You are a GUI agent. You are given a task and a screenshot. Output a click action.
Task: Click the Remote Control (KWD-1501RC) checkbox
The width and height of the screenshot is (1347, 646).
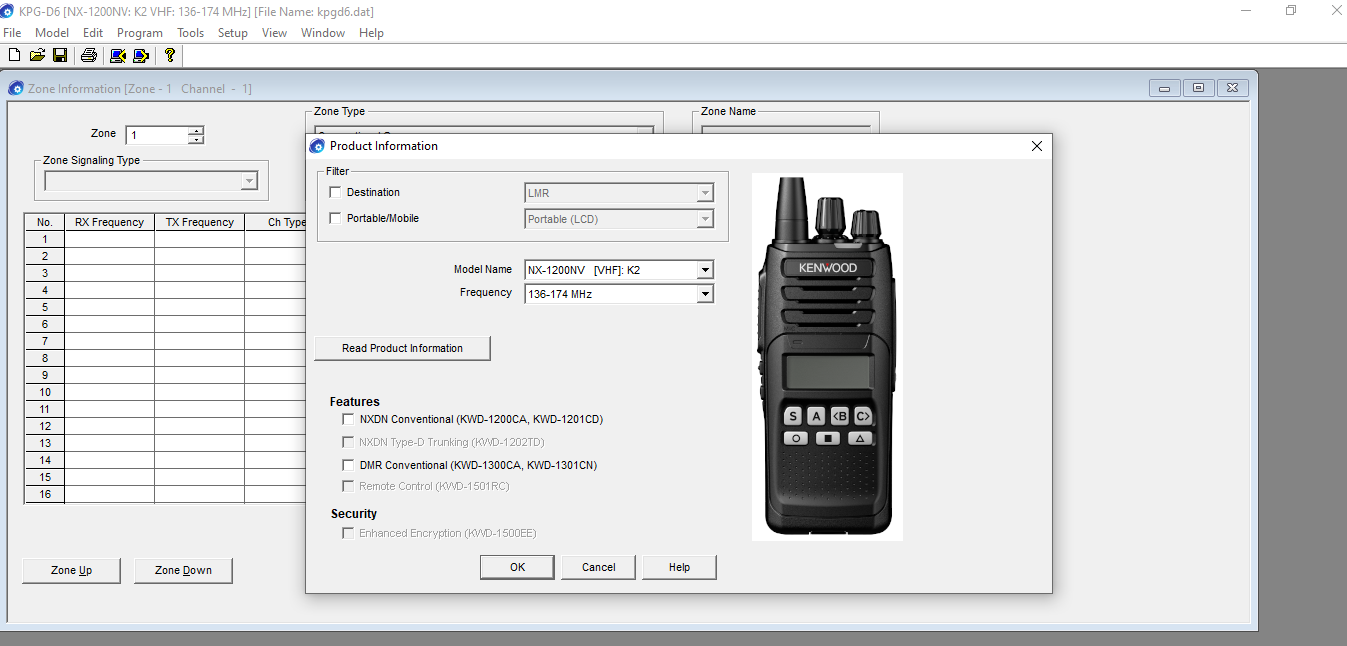pyautogui.click(x=348, y=486)
